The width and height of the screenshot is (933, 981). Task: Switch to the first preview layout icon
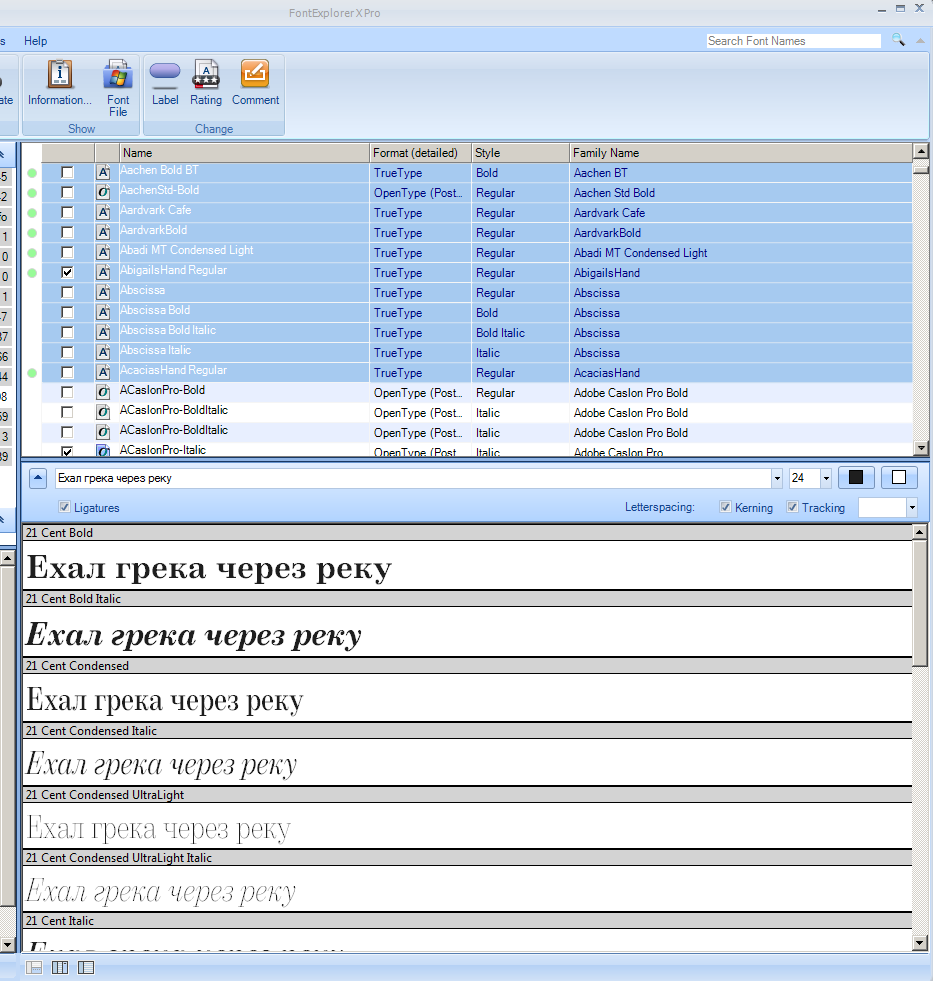pyautogui.click(x=34, y=967)
